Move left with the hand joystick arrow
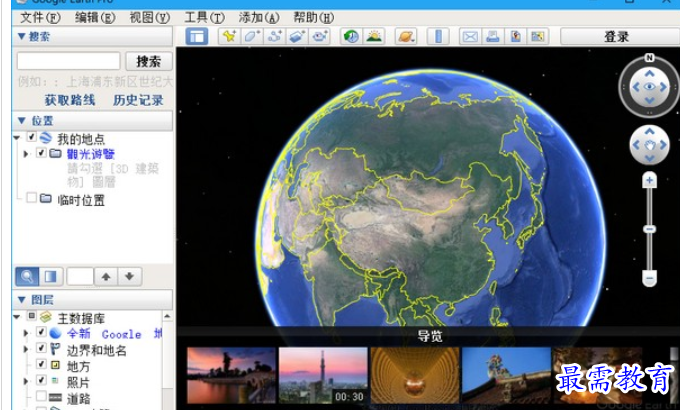Screen dimensions: 680x410 click(636, 145)
